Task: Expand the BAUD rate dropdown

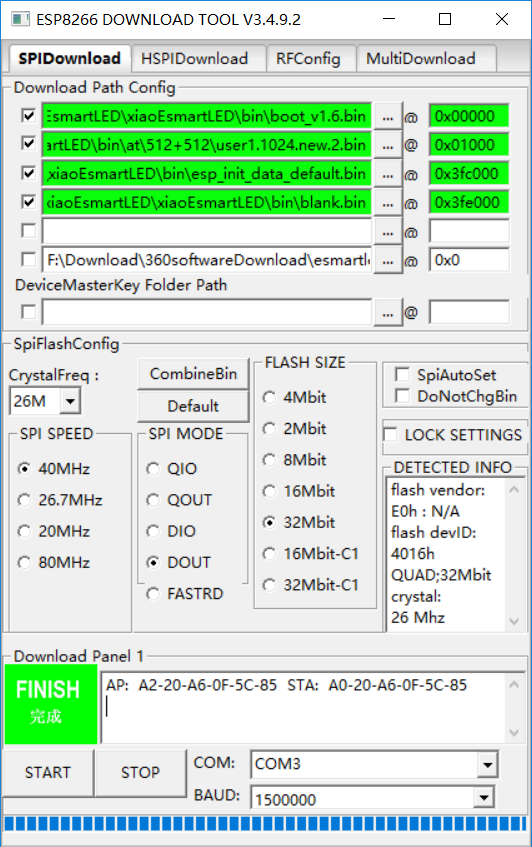Action: pyautogui.click(x=484, y=797)
